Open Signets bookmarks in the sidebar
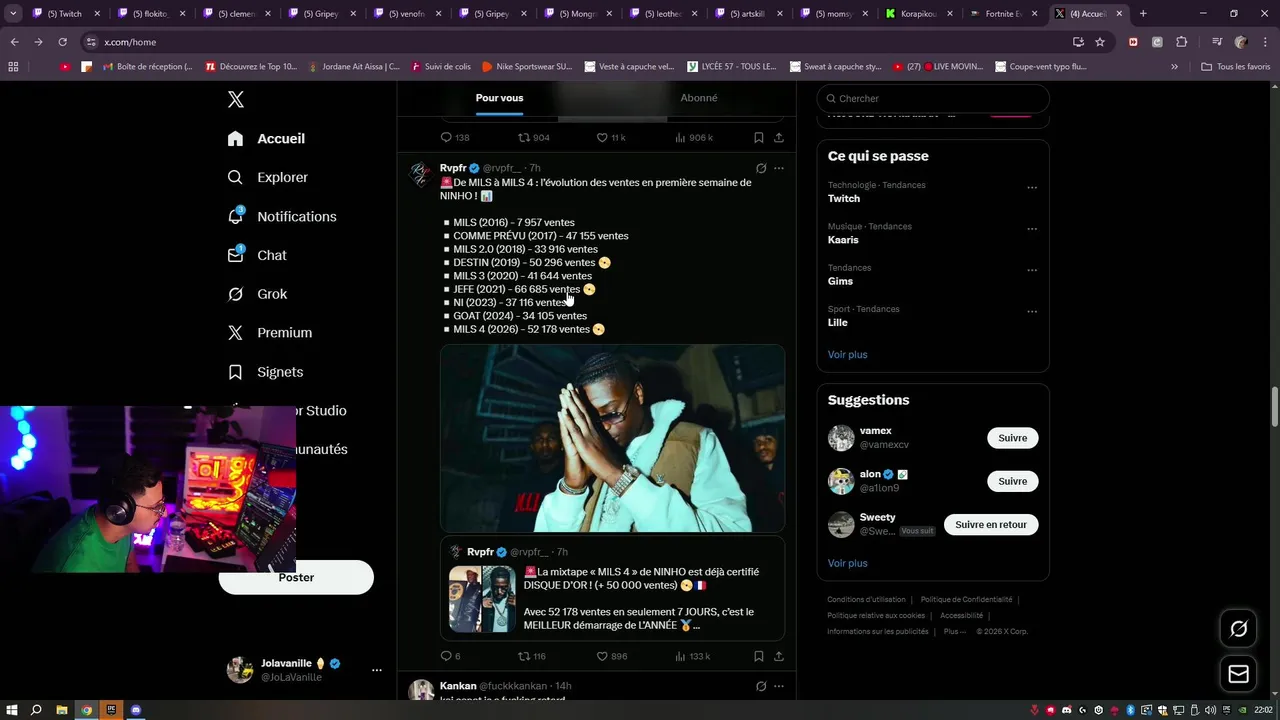The width and height of the screenshot is (1280, 720). pyautogui.click(x=265, y=372)
